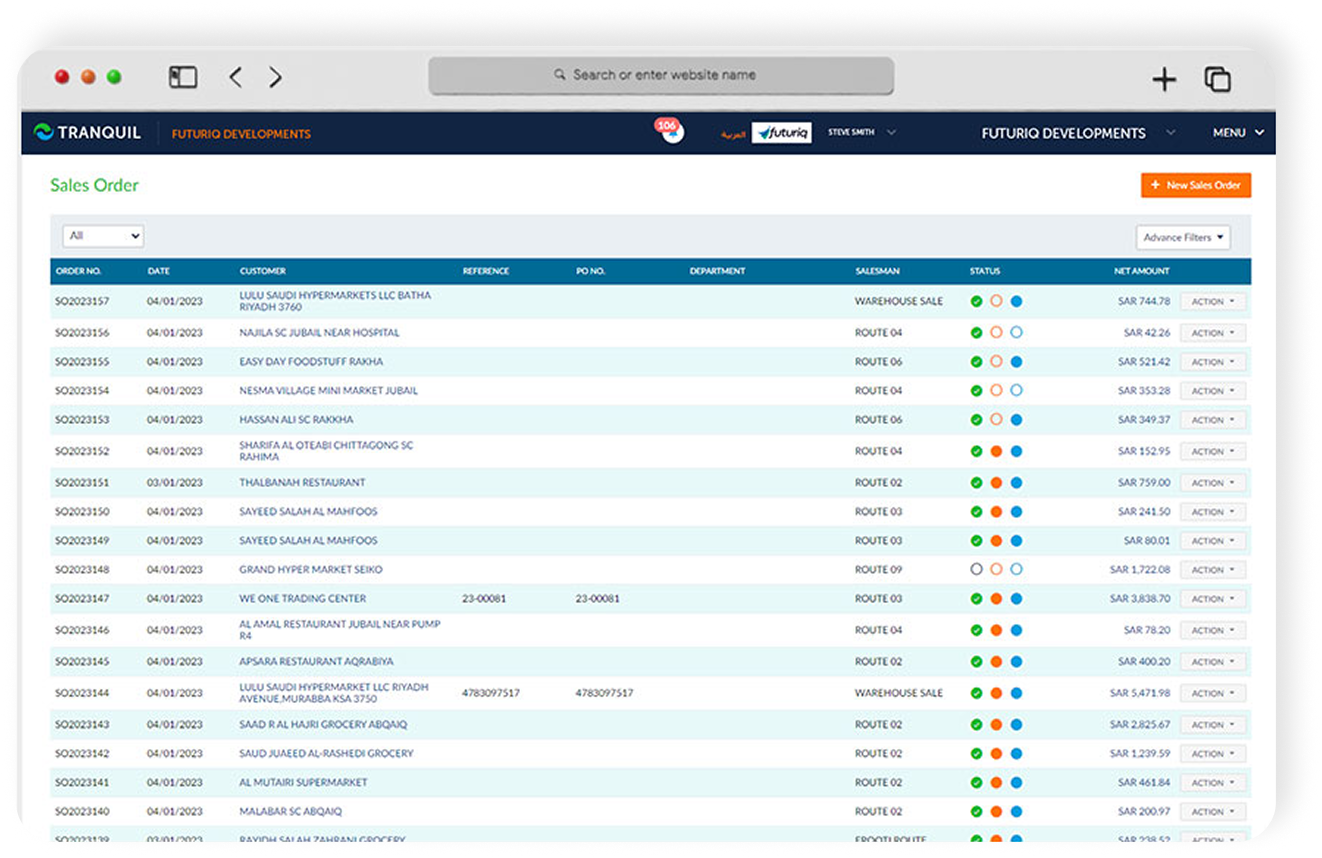Open Action dropdown for order SO2023156
1322x858 pixels.
point(1213,333)
